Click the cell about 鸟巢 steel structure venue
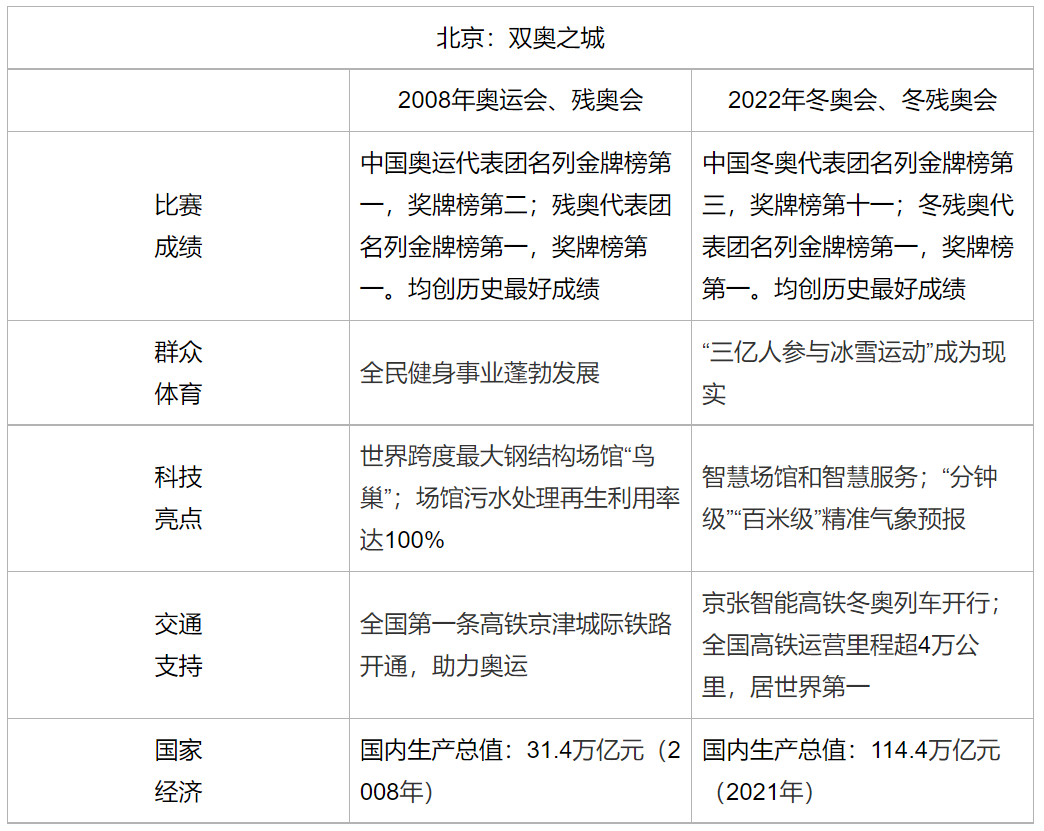 click(520, 498)
